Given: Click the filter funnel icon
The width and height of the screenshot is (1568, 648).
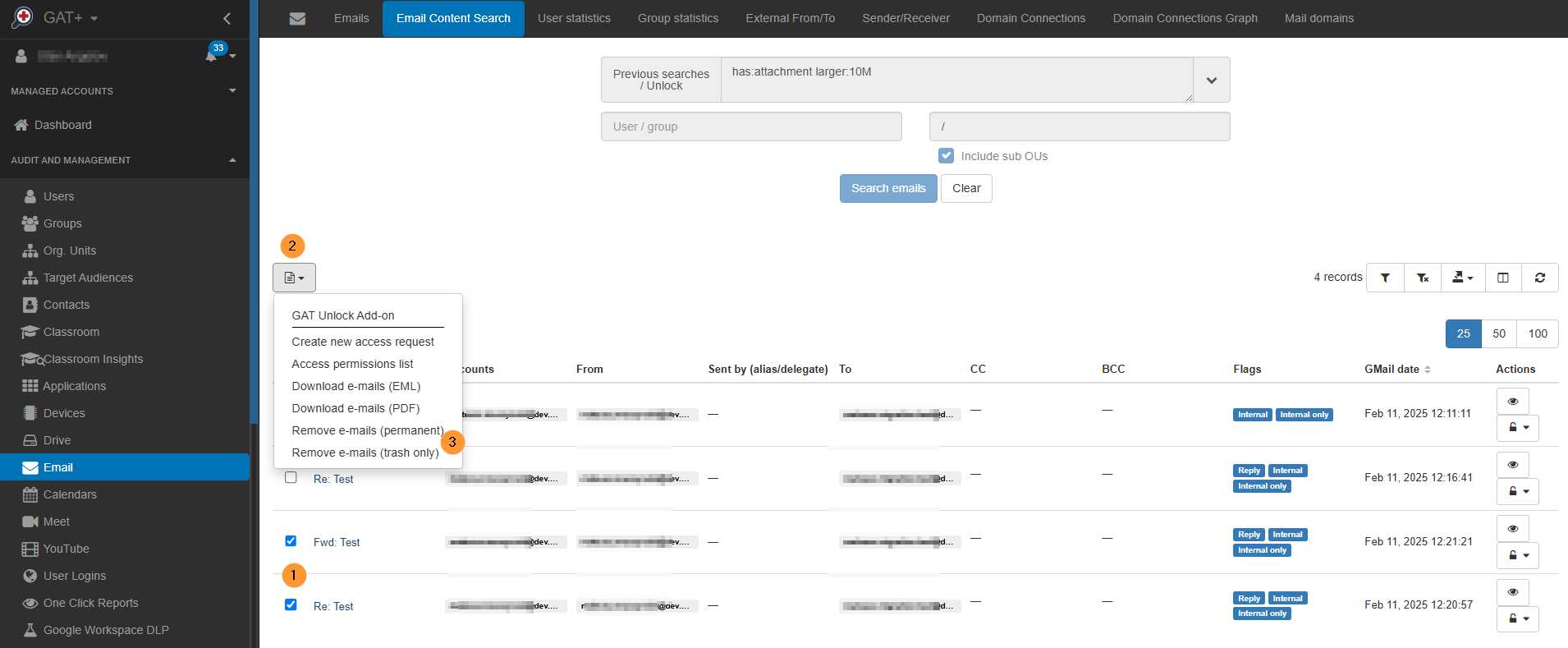Looking at the screenshot, I should [1385, 278].
